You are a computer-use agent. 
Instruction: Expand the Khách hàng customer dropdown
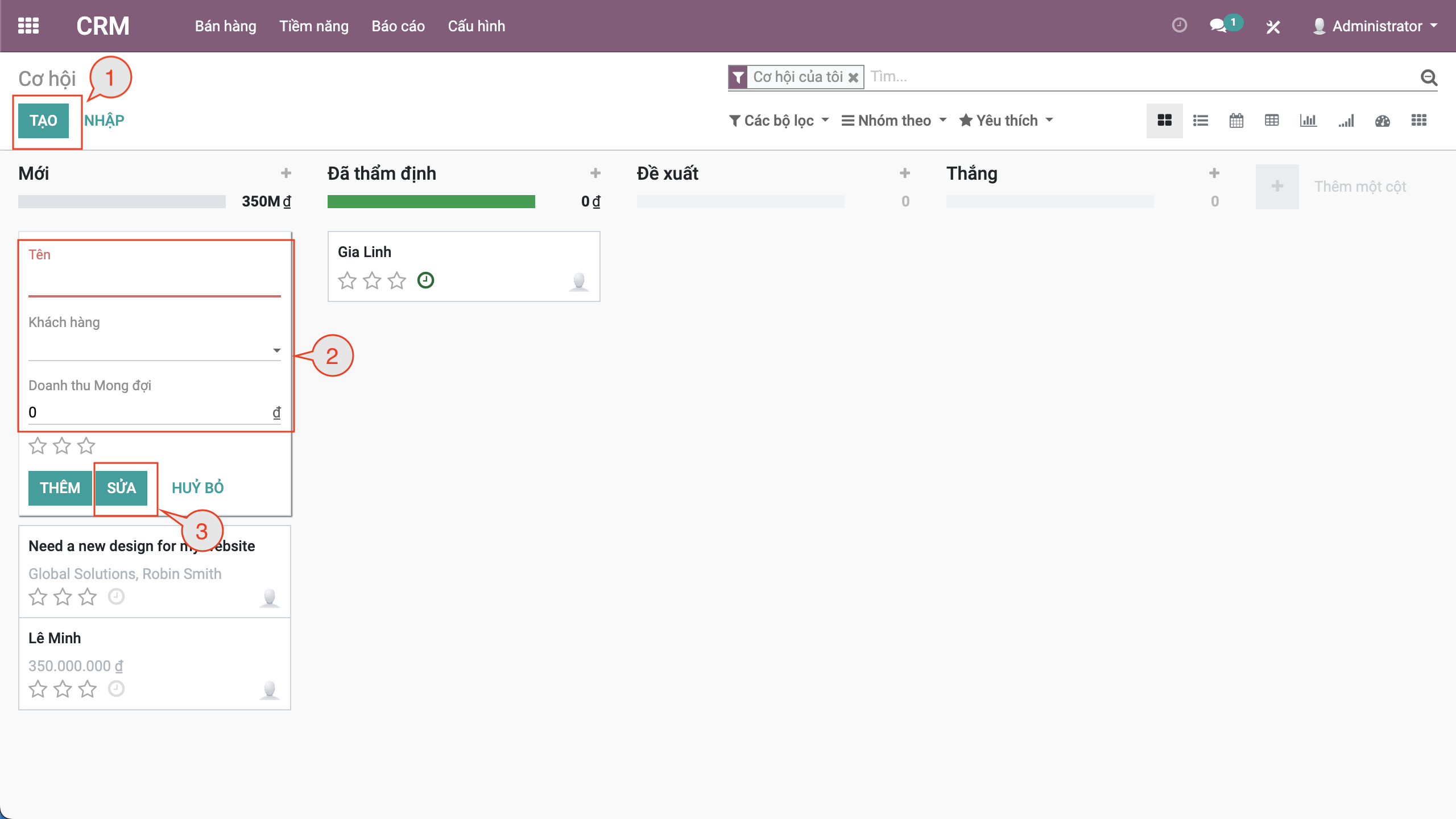pyautogui.click(x=276, y=350)
